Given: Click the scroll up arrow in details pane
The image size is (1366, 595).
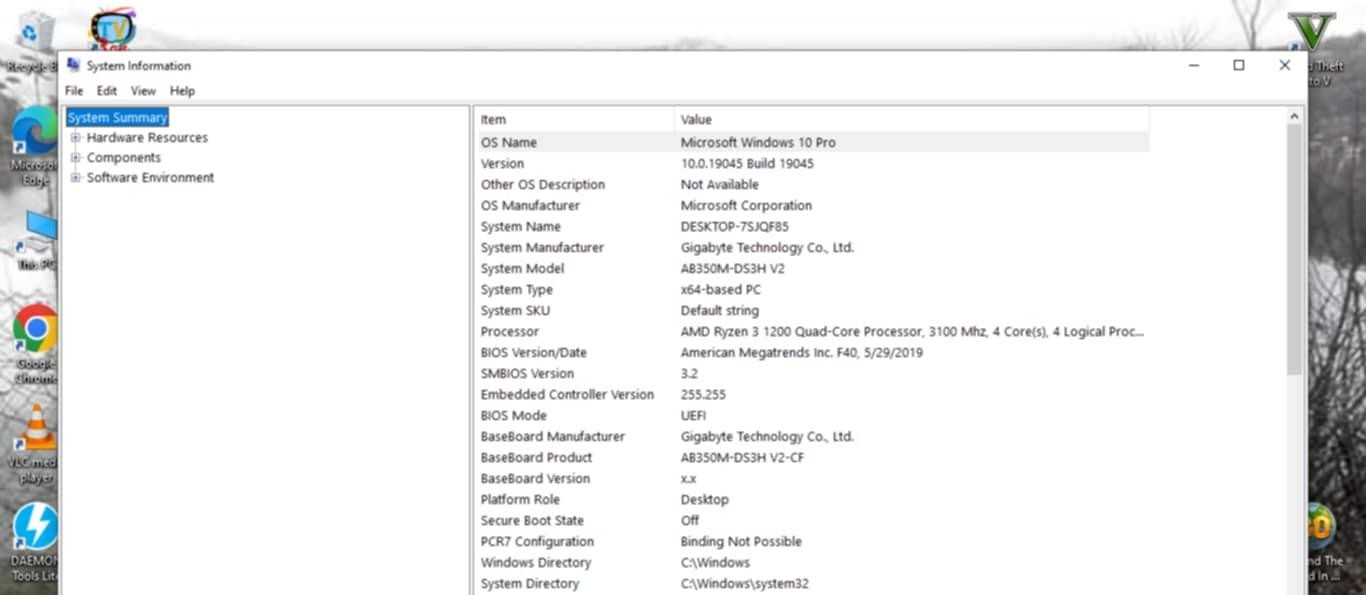Looking at the screenshot, I should (x=1294, y=117).
